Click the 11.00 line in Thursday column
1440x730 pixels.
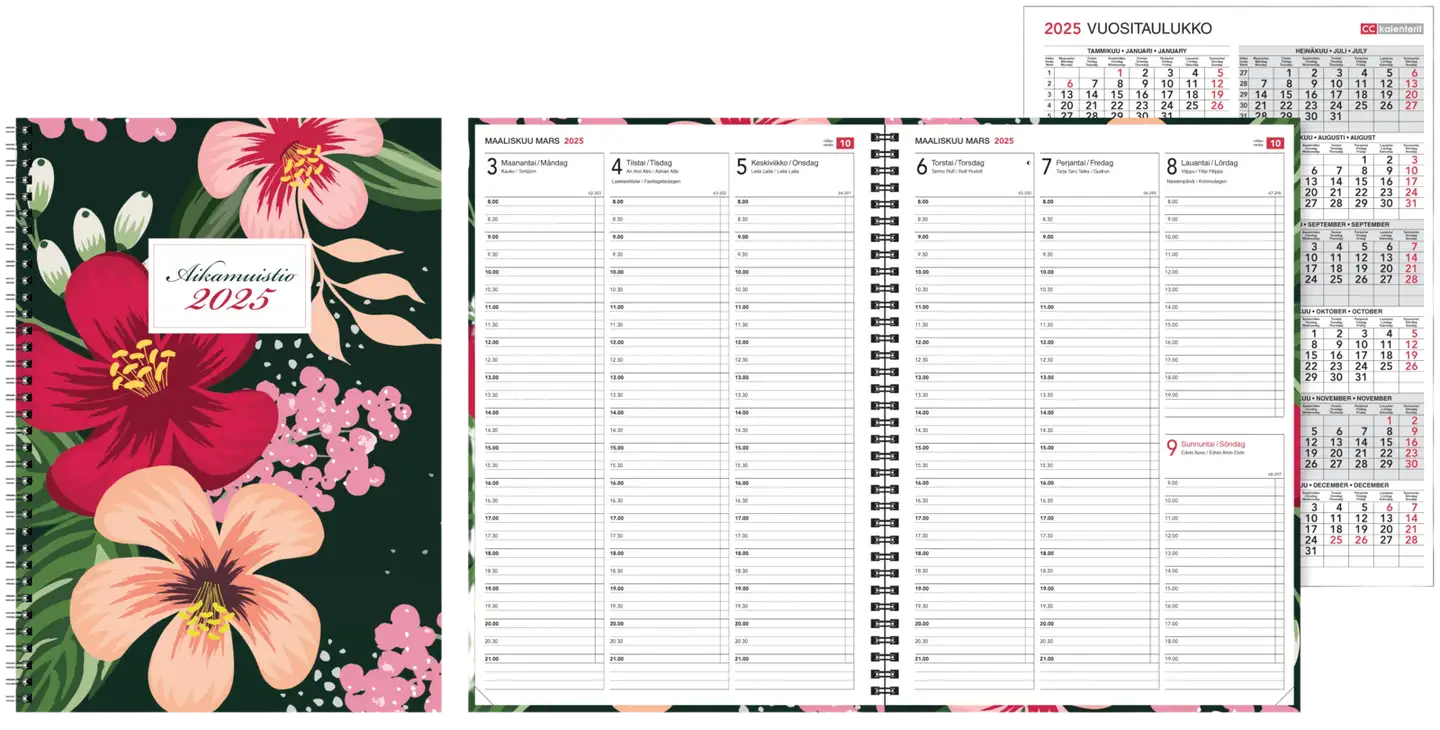(974, 307)
